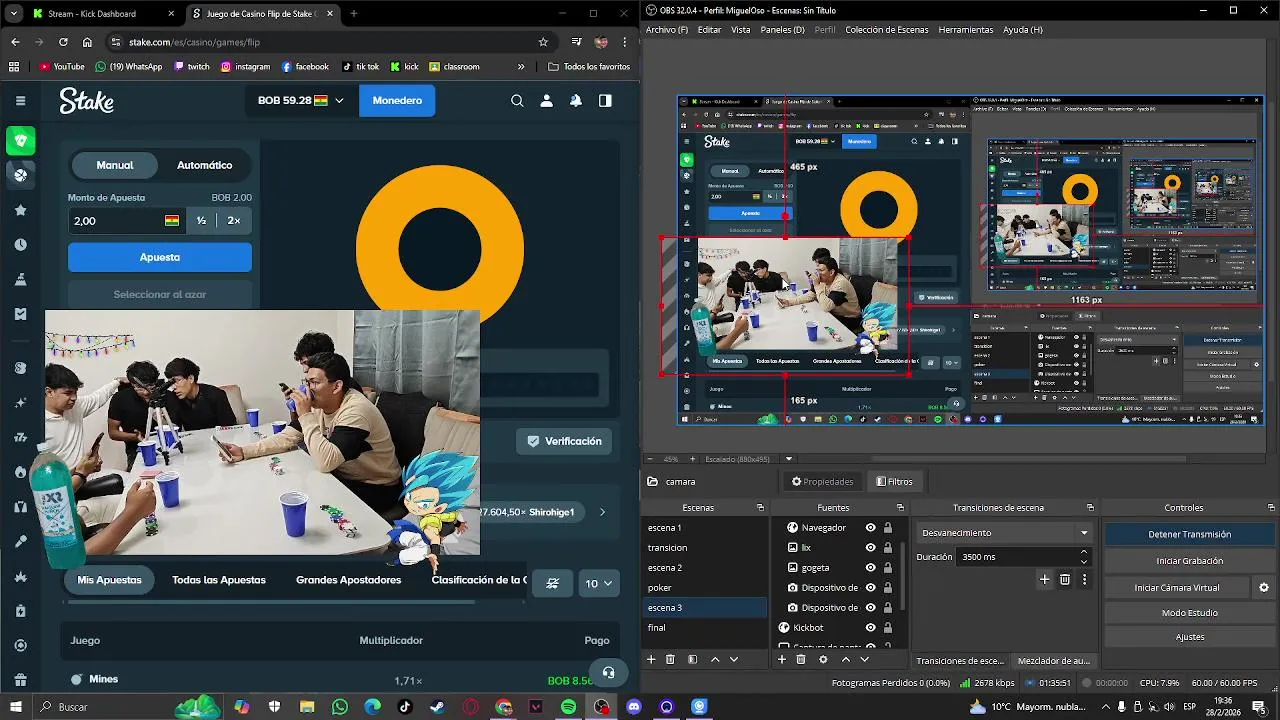1280x720 pixels.
Task: Remove the selected source in Fuentes
Action: click(801, 660)
